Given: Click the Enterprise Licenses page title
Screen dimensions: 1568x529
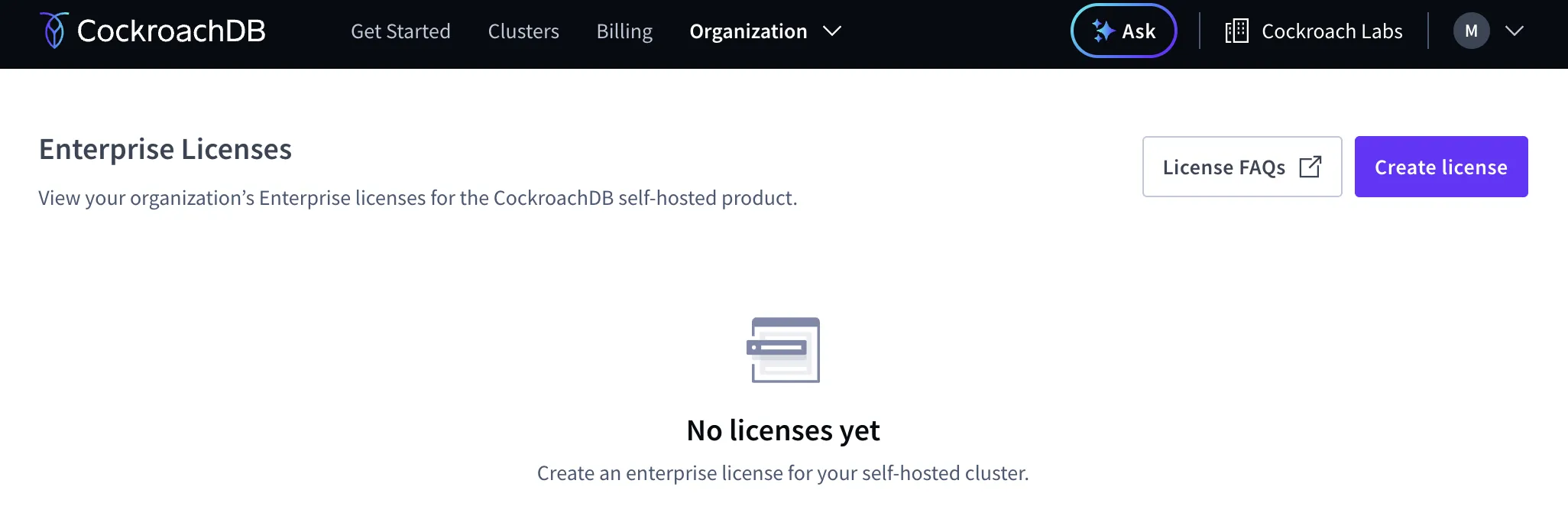Looking at the screenshot, I should 165,149.
